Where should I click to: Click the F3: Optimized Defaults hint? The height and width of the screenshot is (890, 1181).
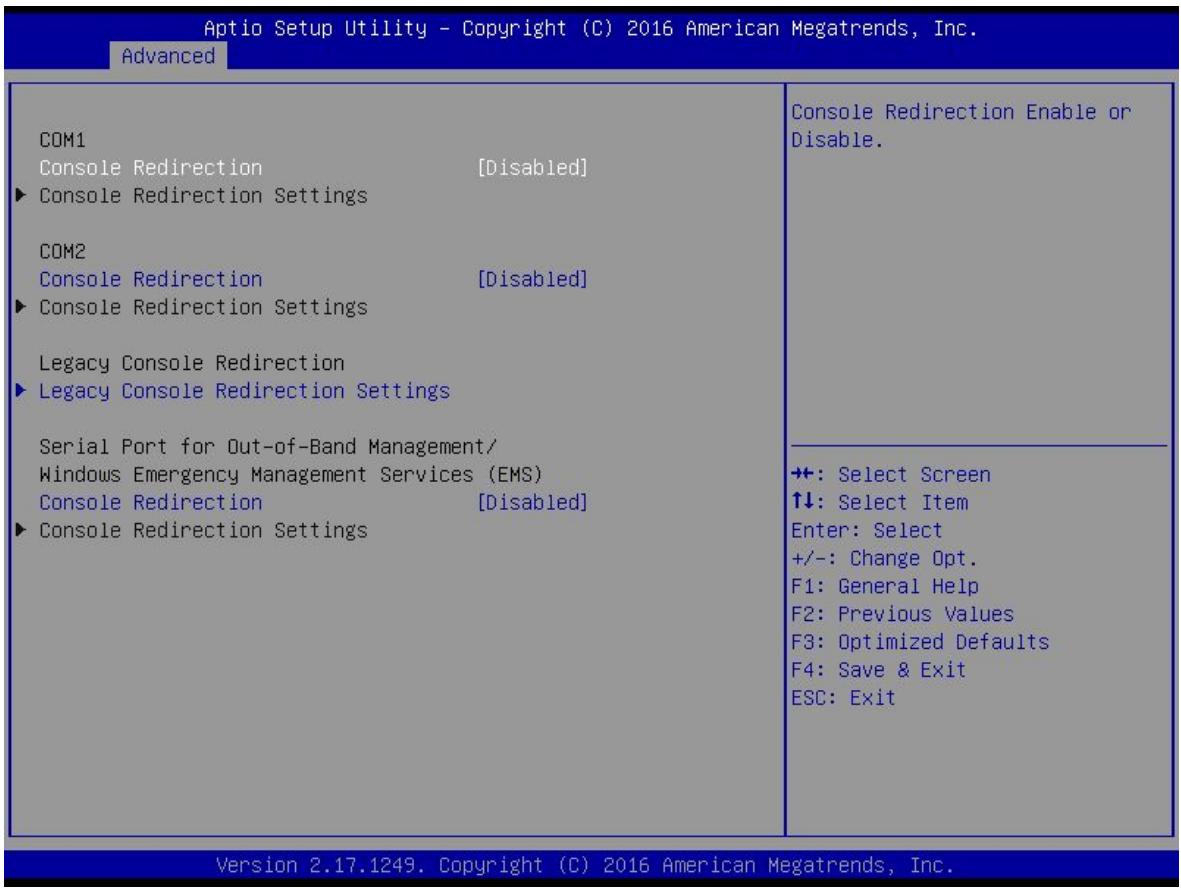920,642
